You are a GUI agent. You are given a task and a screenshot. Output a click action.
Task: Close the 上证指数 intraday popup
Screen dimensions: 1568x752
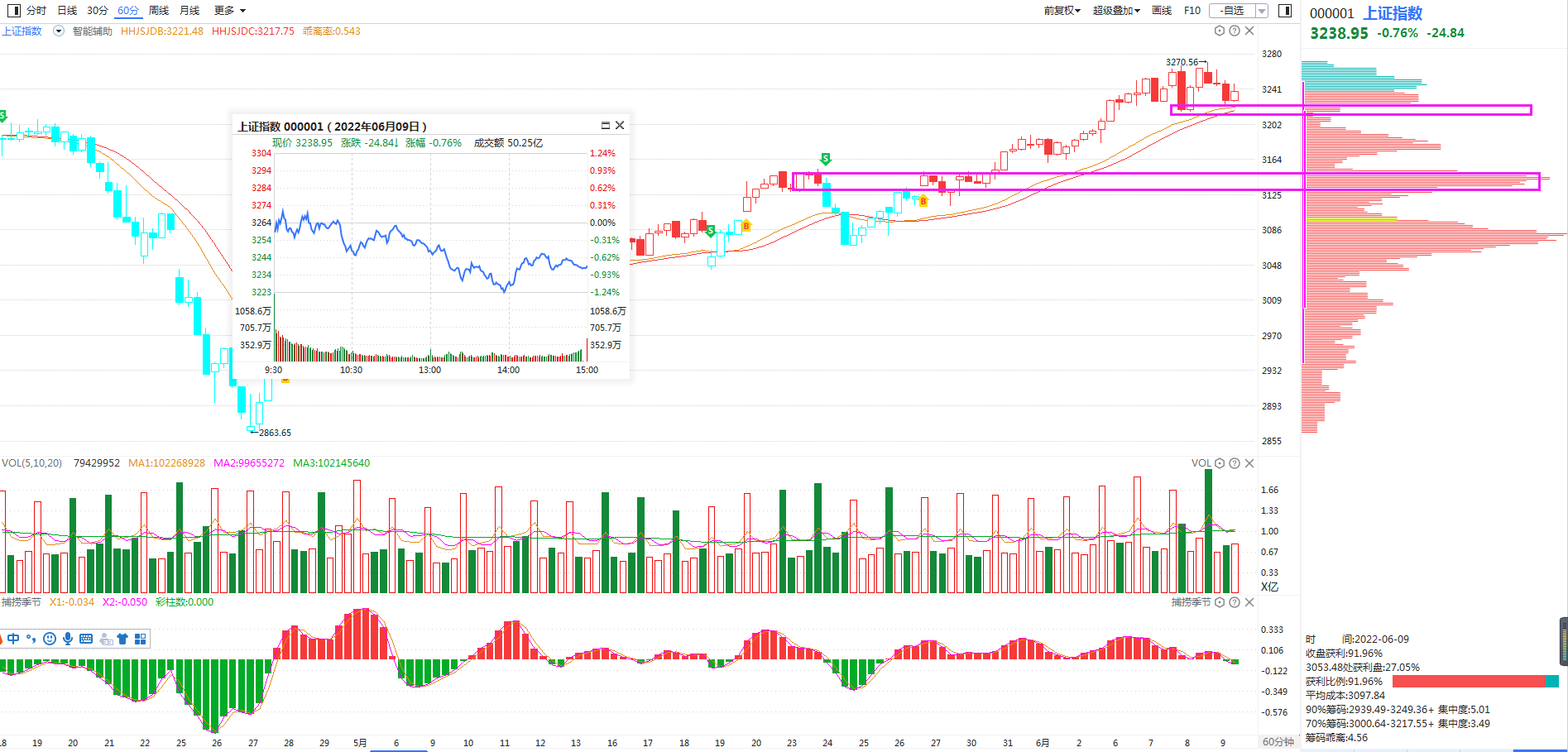pyautogui.click(x=620, y=126)
